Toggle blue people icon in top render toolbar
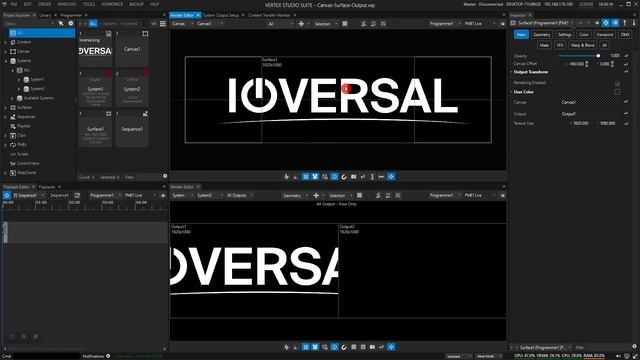Image resolution: width=640 pixels, height=360 pixels. [315, 176]
